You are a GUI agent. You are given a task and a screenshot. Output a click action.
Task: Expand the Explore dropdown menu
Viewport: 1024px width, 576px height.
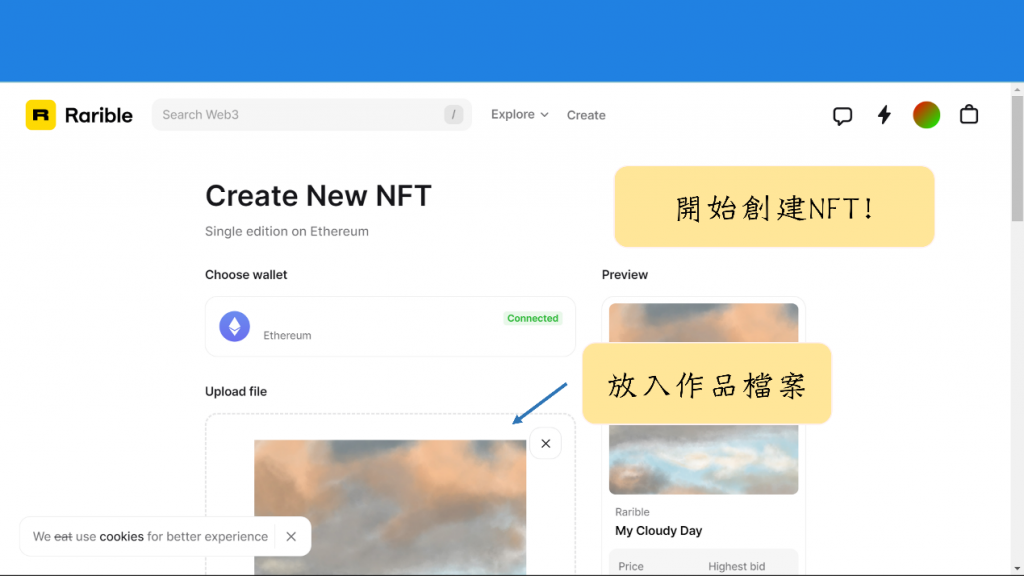click(x=520, y=114)
